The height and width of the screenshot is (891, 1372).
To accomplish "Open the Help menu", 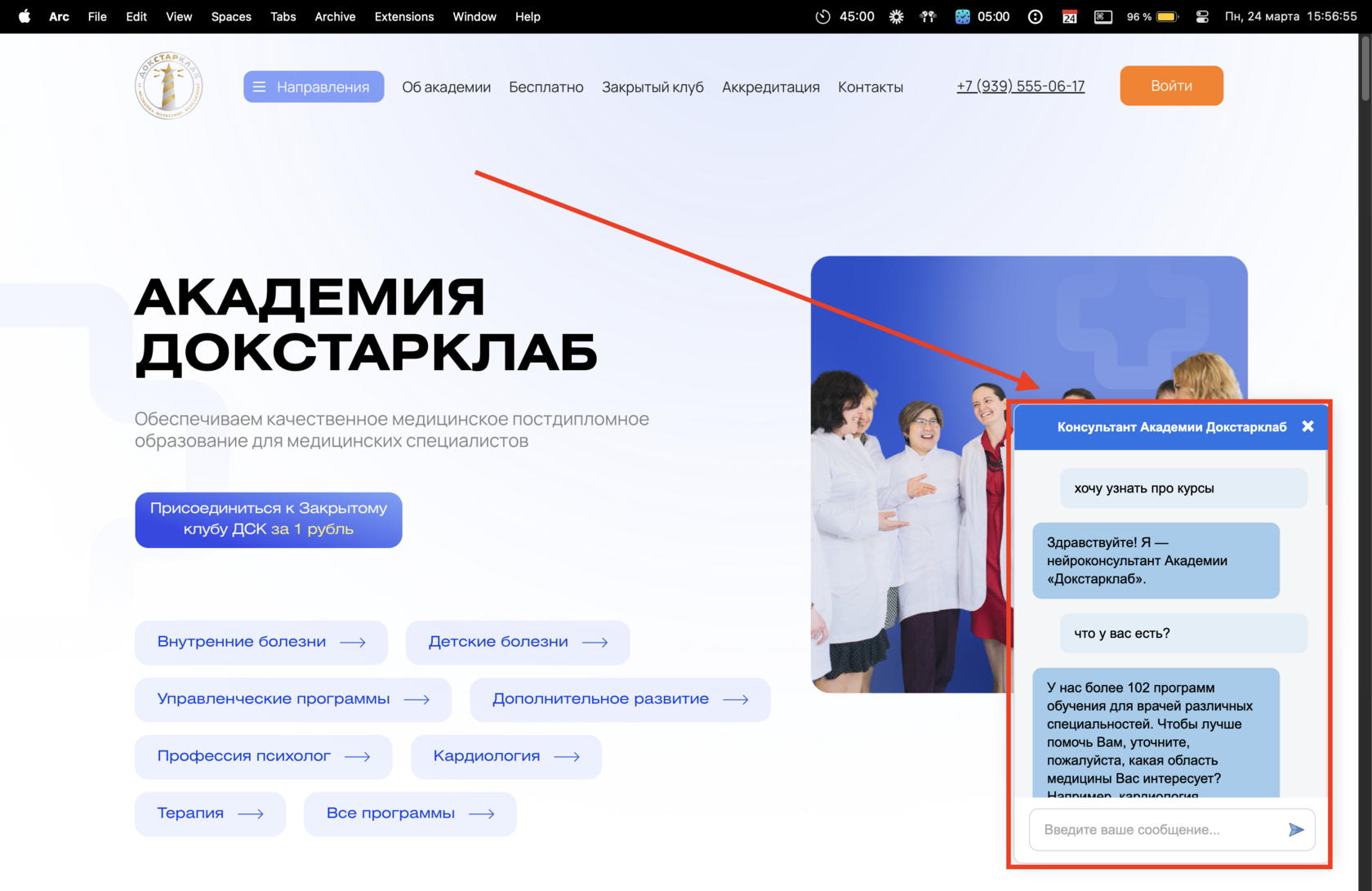I will click(x=528, y=16).
